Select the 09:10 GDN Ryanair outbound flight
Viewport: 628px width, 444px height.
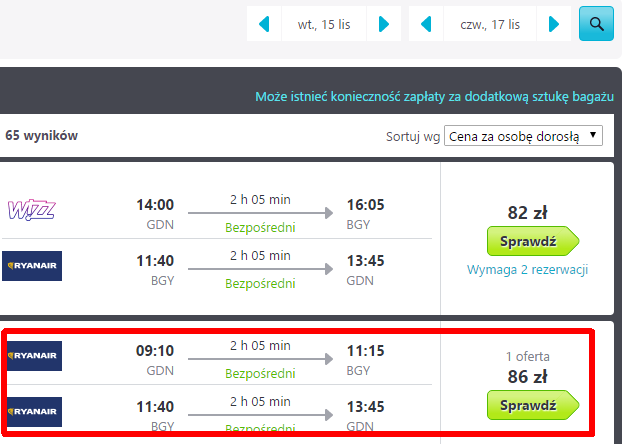click(x=260, y=359)
